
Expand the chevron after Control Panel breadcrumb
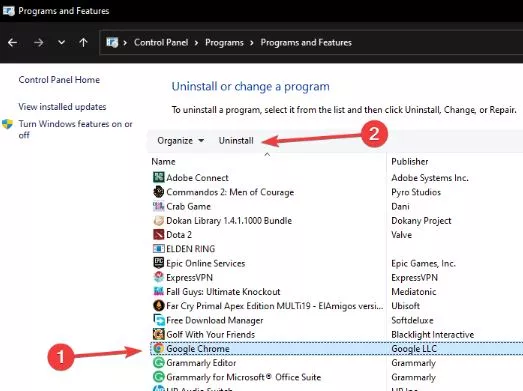[x=196, y=43]
